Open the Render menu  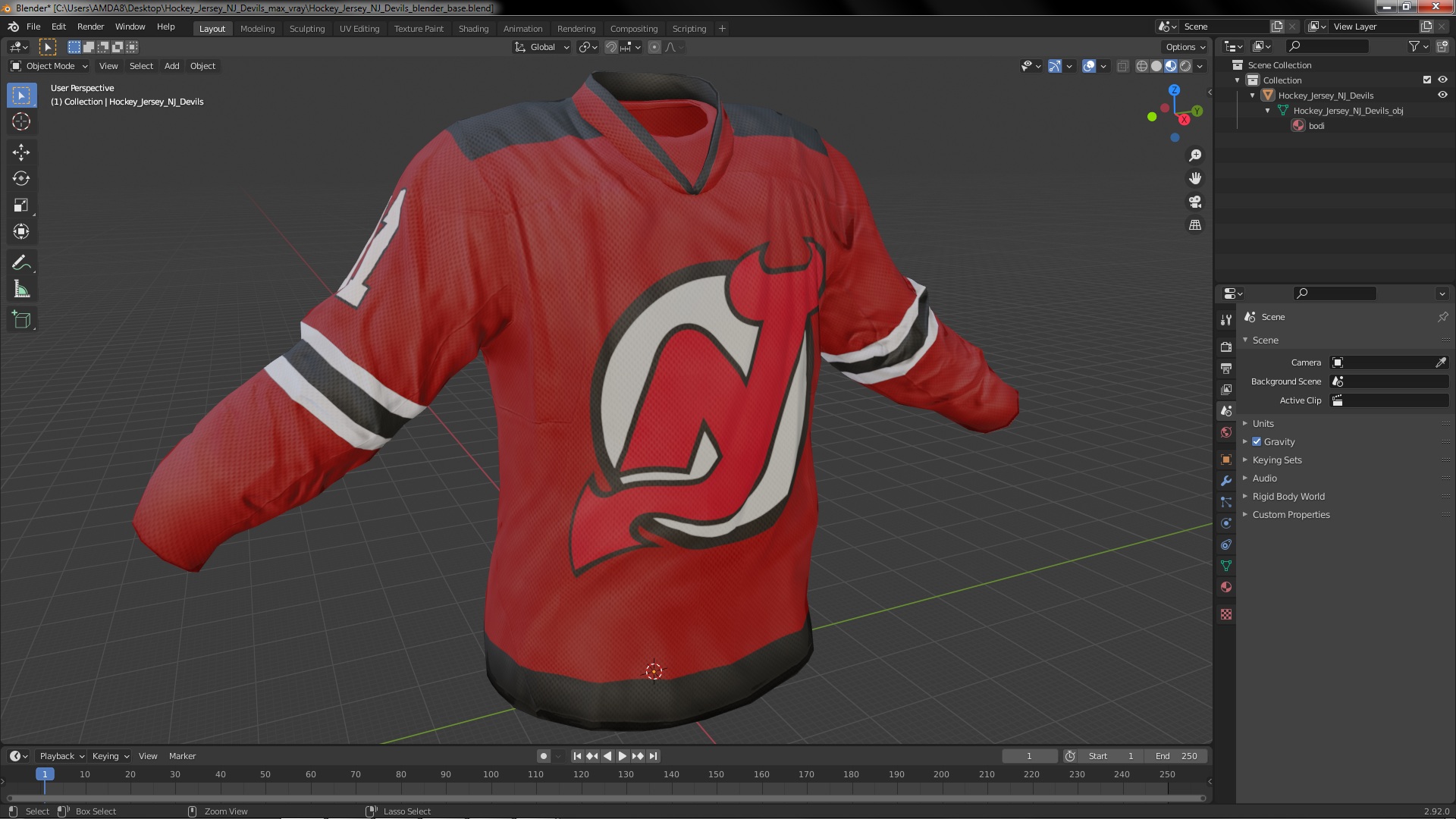(90, 27)
